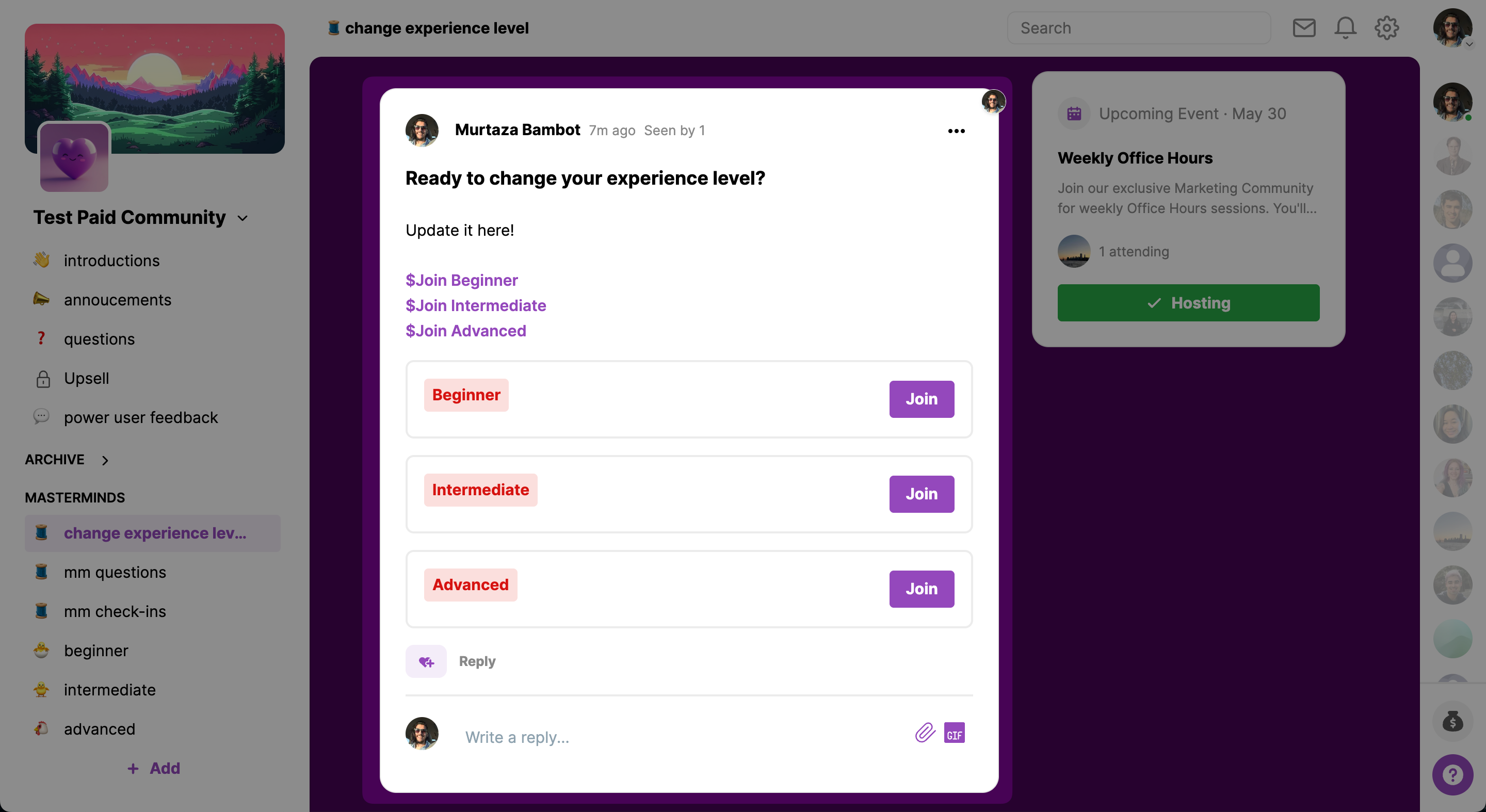
Task: Click the post options three-dot menu
Action: (956, 131)
